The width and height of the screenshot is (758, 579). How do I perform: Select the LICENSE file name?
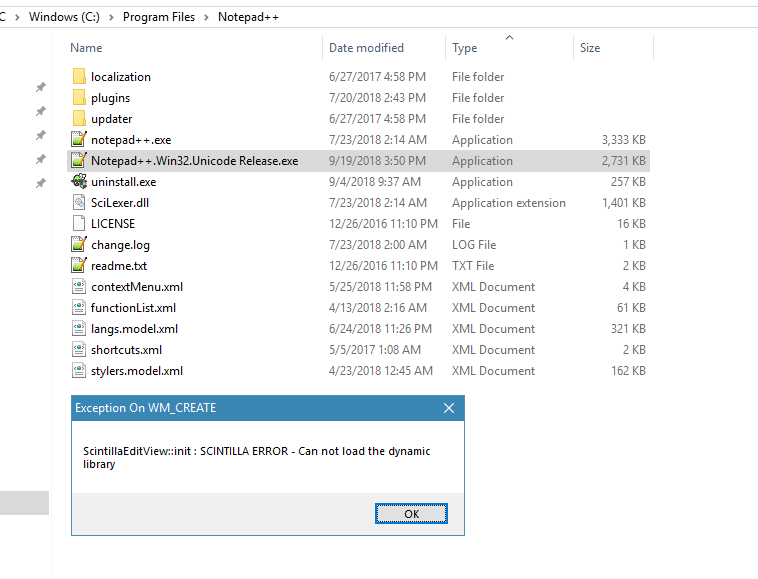click(x=113, y=224)
